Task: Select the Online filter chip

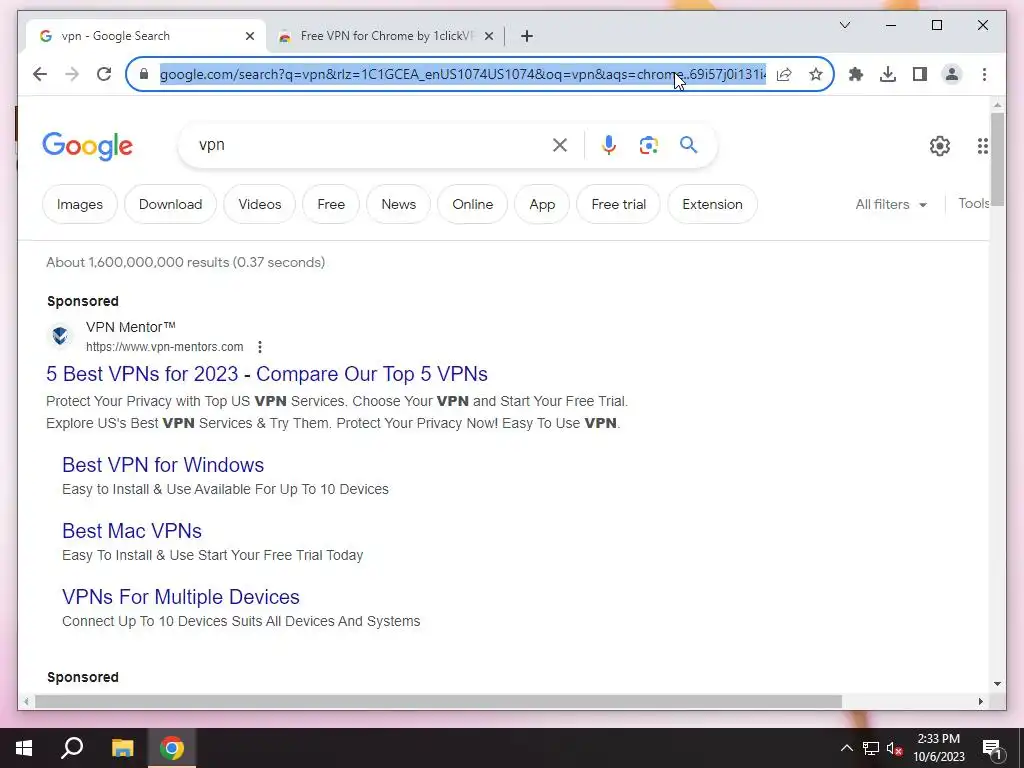Action: pyautogui.click(x=473, y=204)
